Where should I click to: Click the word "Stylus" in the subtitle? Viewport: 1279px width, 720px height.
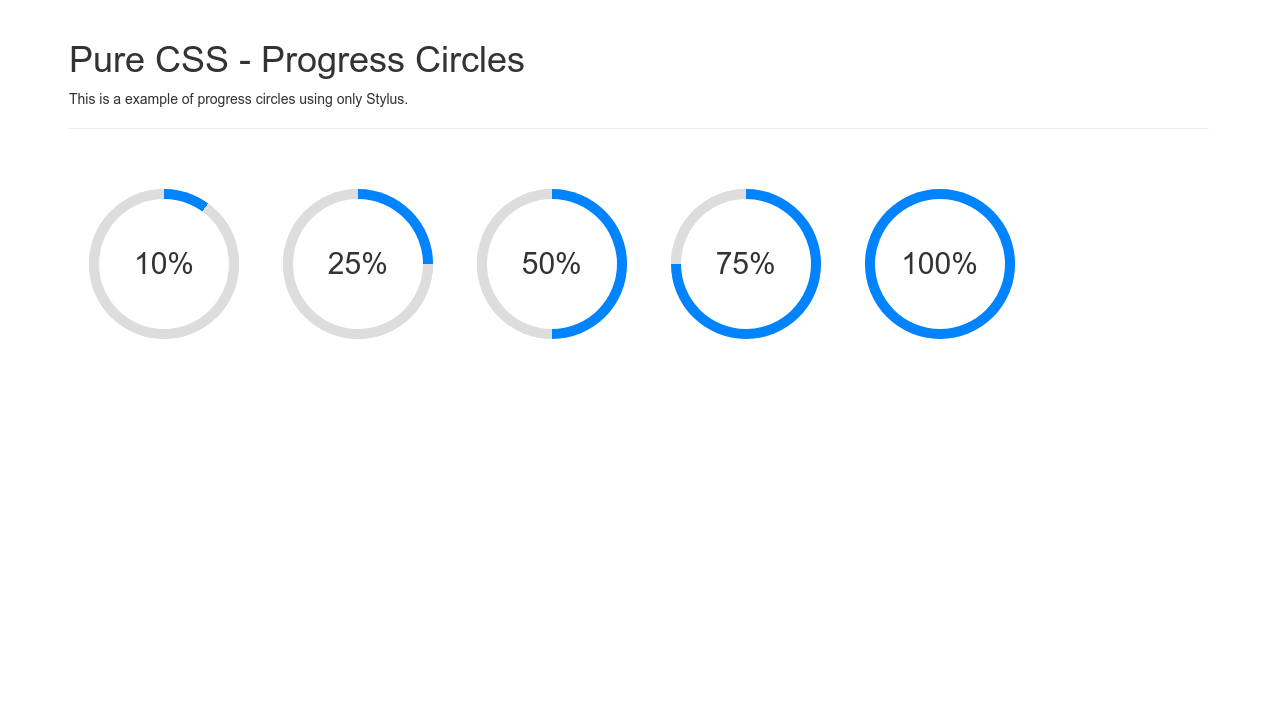[x=385, y=99]
